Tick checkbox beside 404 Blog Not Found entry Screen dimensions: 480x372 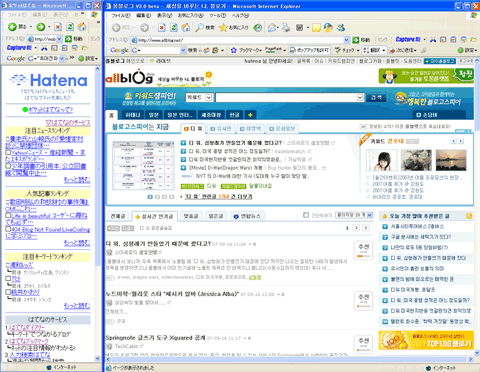(8, 229)
